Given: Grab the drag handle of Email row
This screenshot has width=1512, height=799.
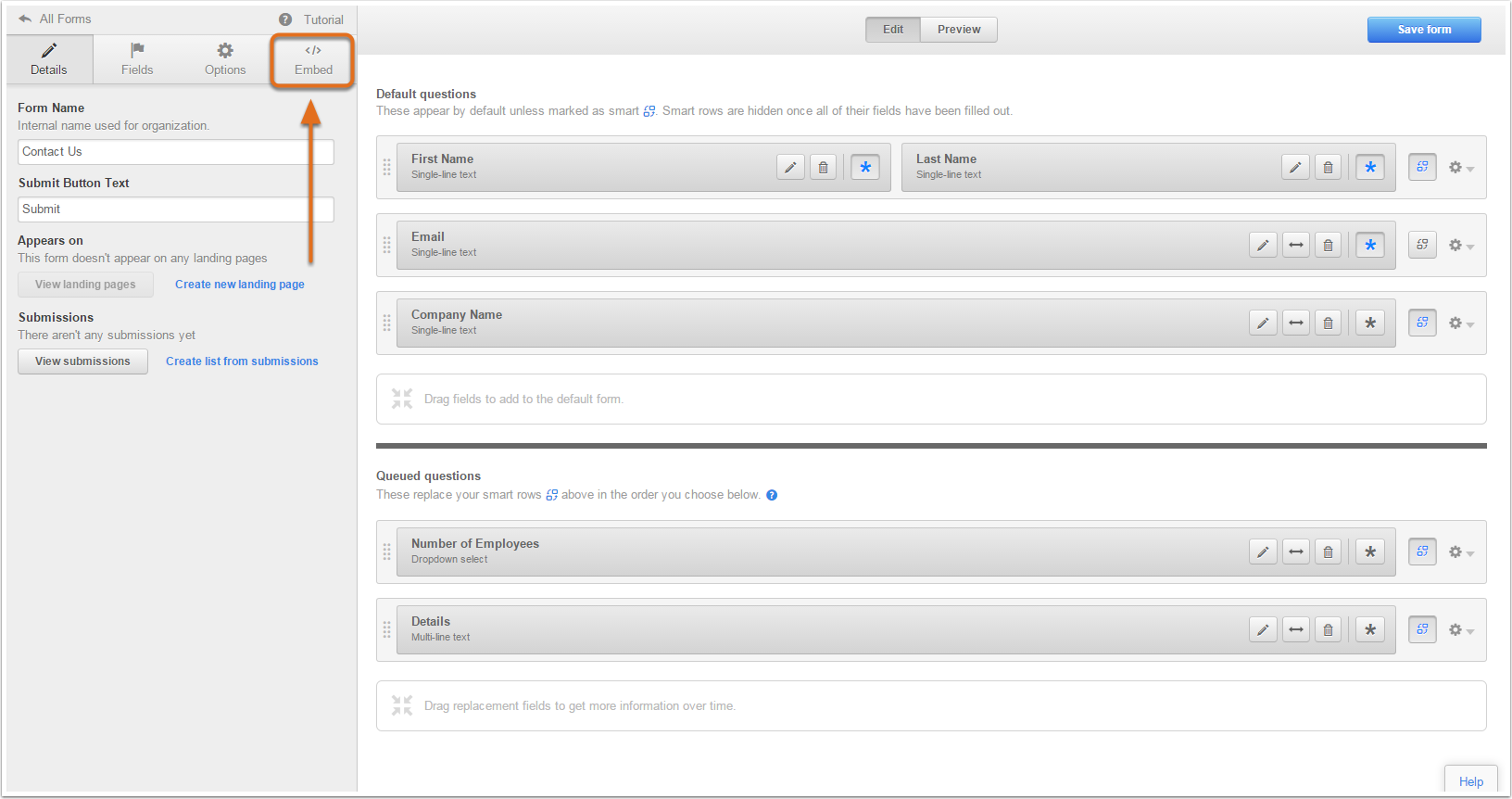Looking at the screenshot, I should pos(387,246).
